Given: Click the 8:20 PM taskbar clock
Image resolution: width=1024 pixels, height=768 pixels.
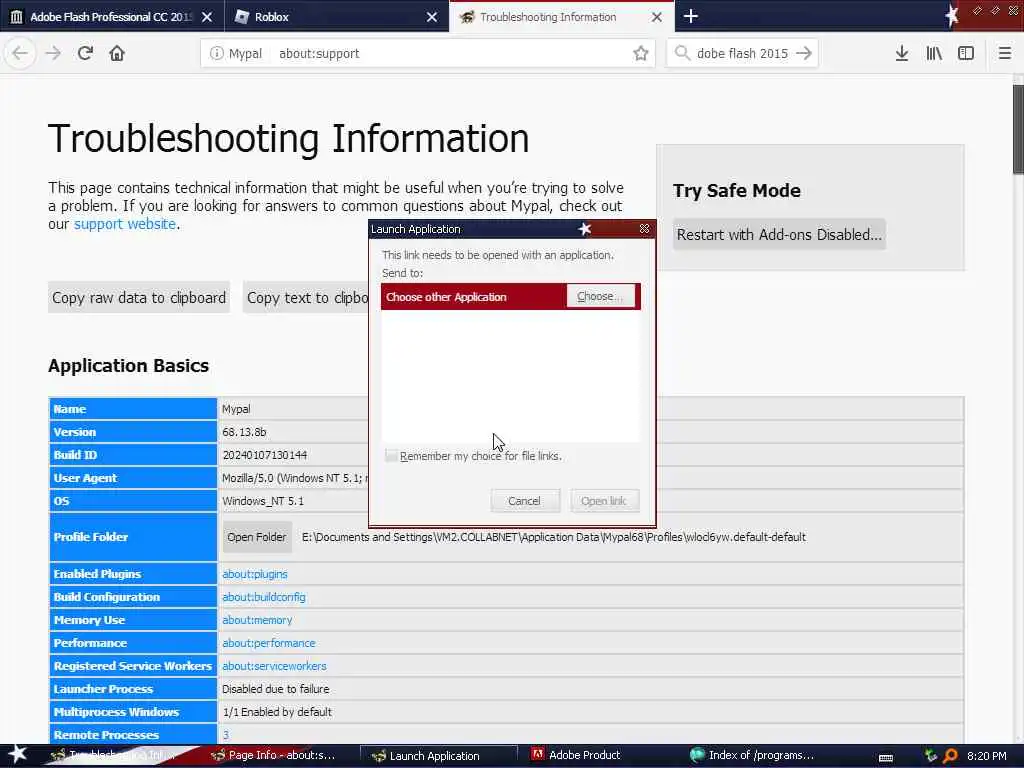Looking at the screenshot, I should (x=987, y=756).
